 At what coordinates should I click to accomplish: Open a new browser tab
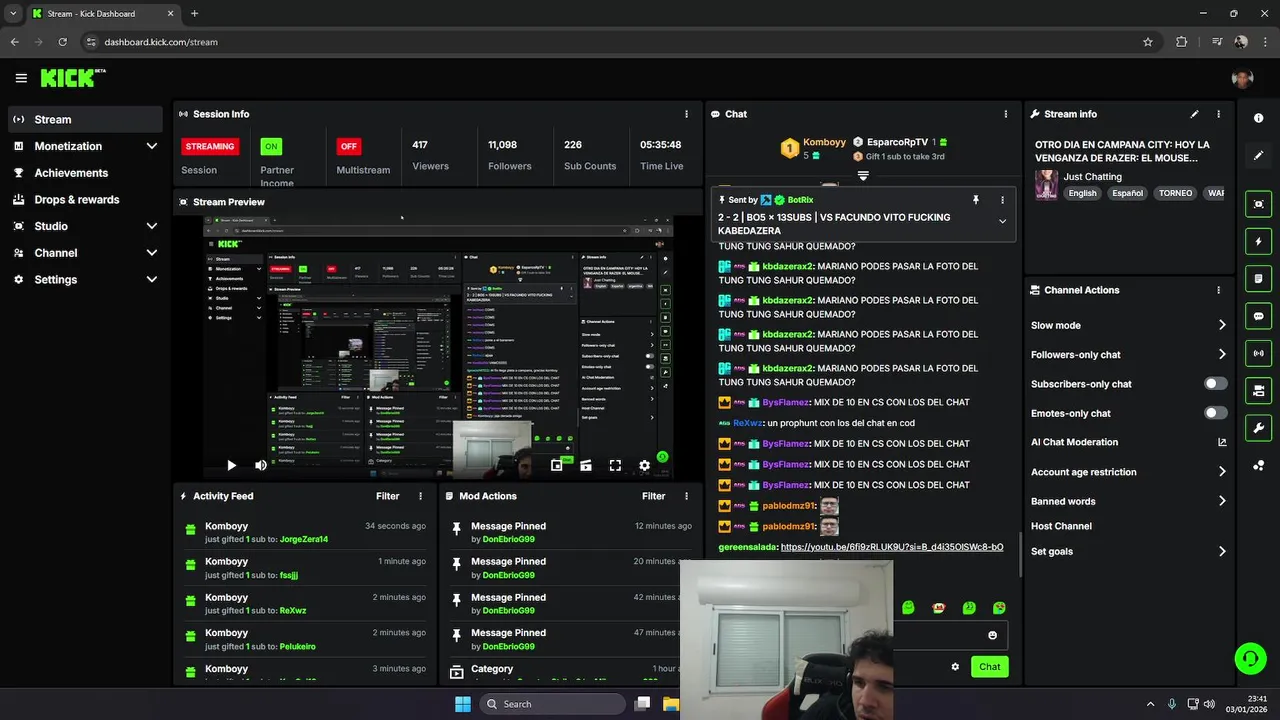click(194, 13)
